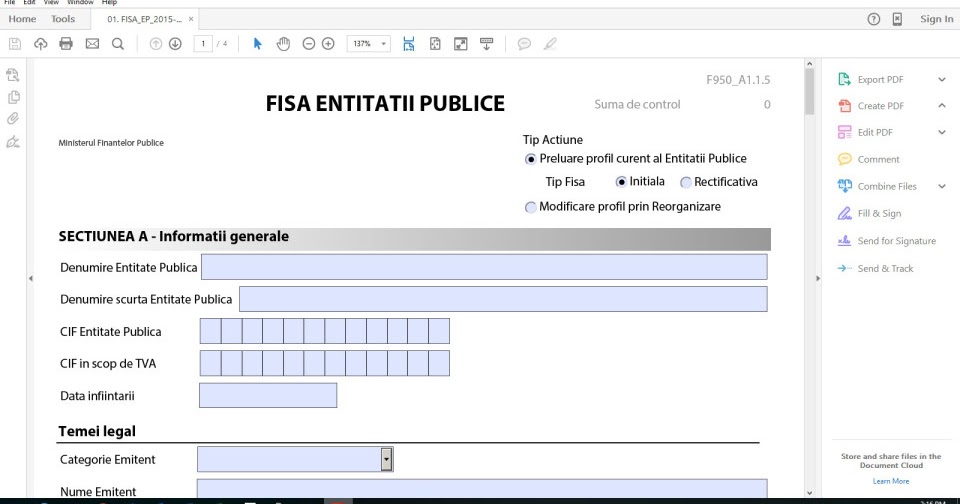Open the Comment tool
The height and width of the screenshot is (504, 960).
click(878, 159)
